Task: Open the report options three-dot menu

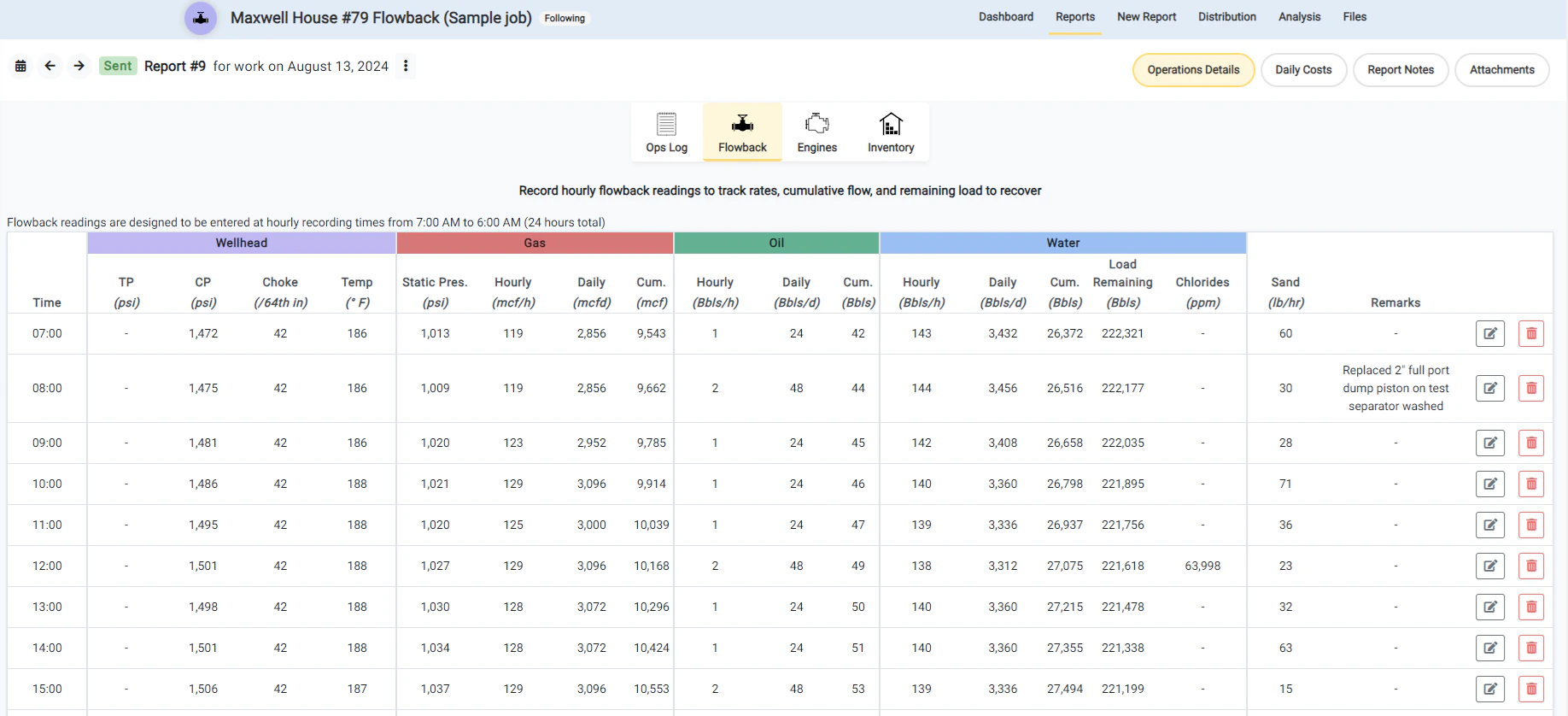Action: (406, 66)
